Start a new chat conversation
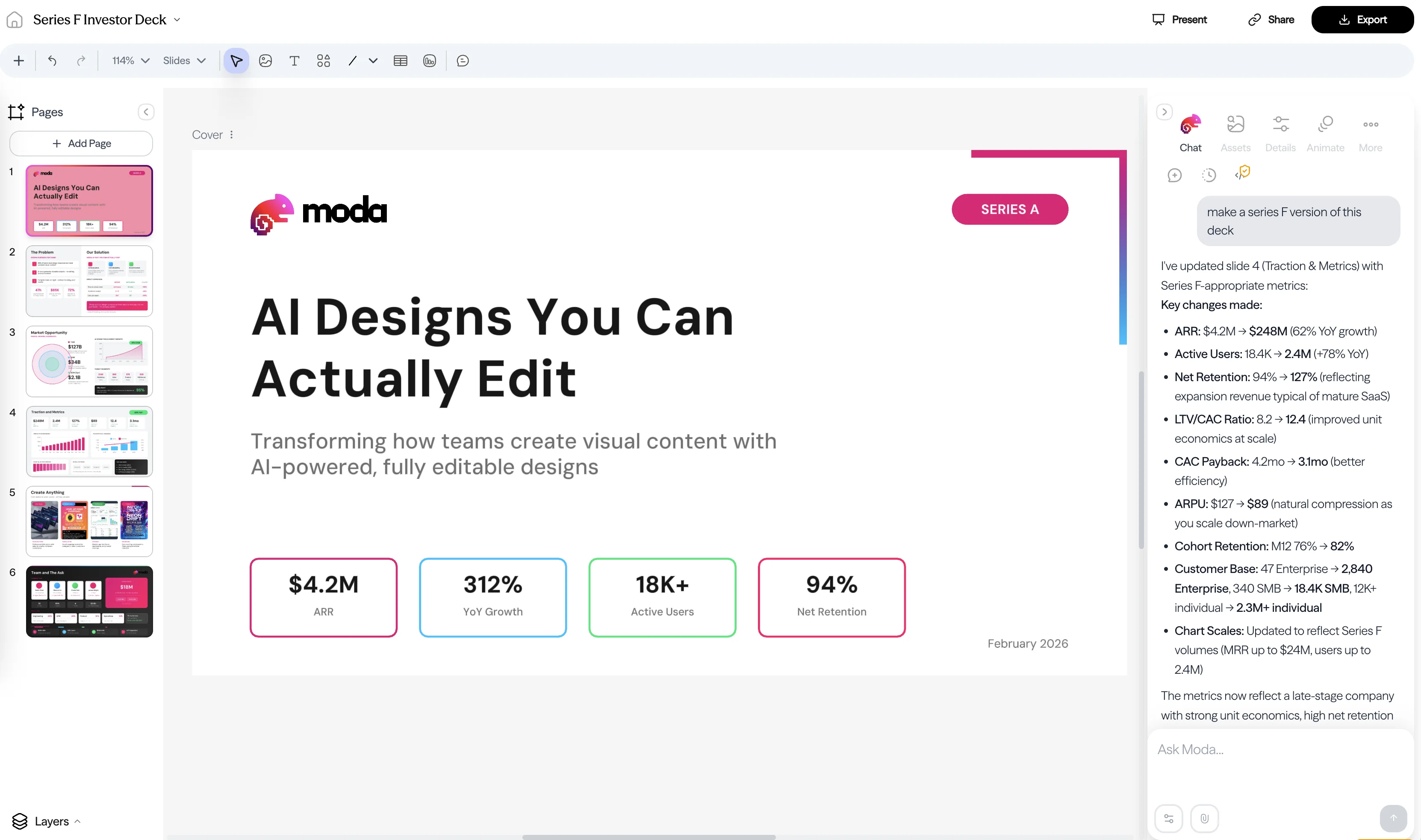1421x840 pixels. pos(1174,175)
